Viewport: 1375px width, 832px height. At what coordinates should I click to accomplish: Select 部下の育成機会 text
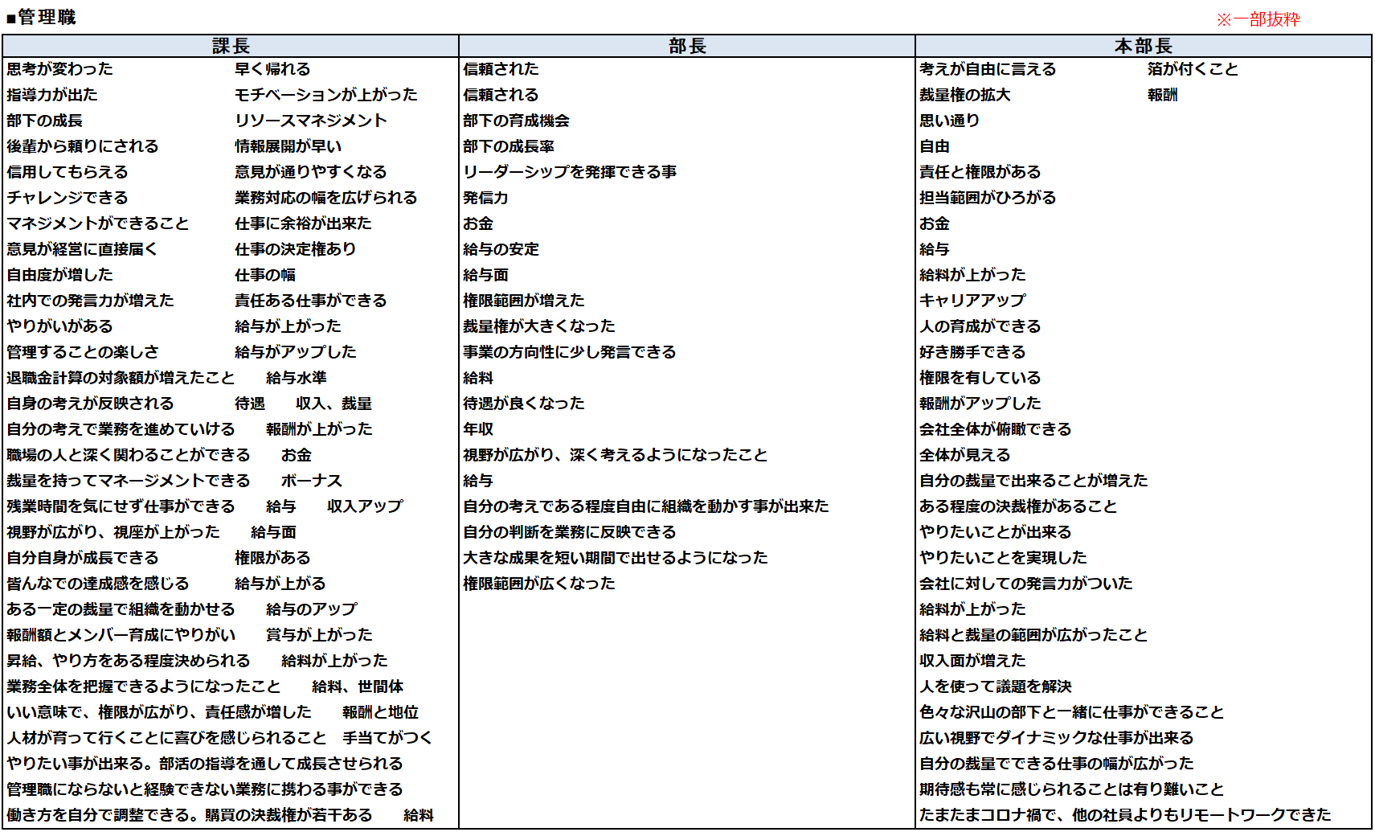(x=516, y=121)
